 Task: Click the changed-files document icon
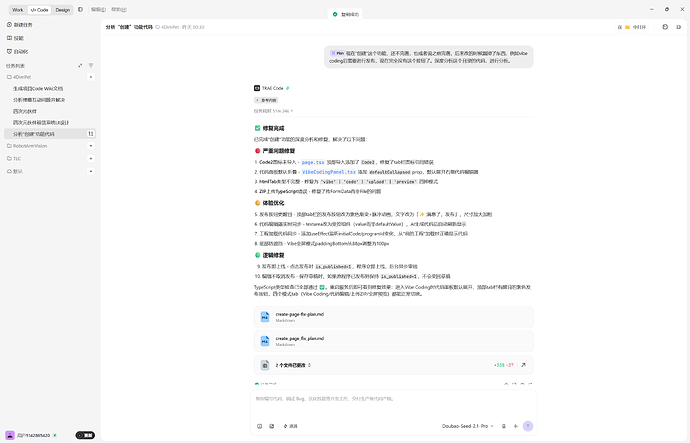click(x=264, y=365)
